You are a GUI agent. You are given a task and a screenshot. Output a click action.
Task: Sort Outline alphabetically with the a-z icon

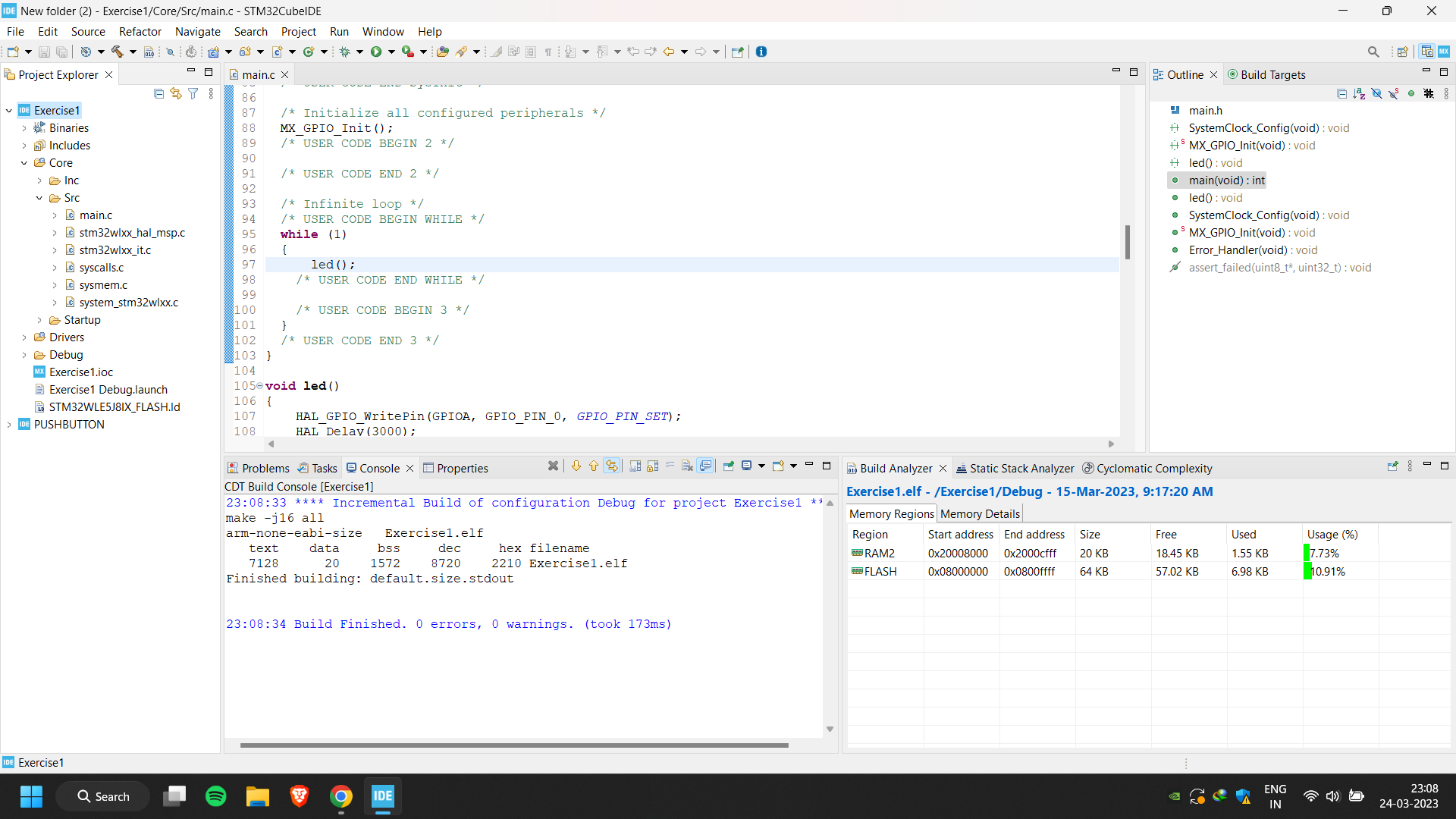1359,94
